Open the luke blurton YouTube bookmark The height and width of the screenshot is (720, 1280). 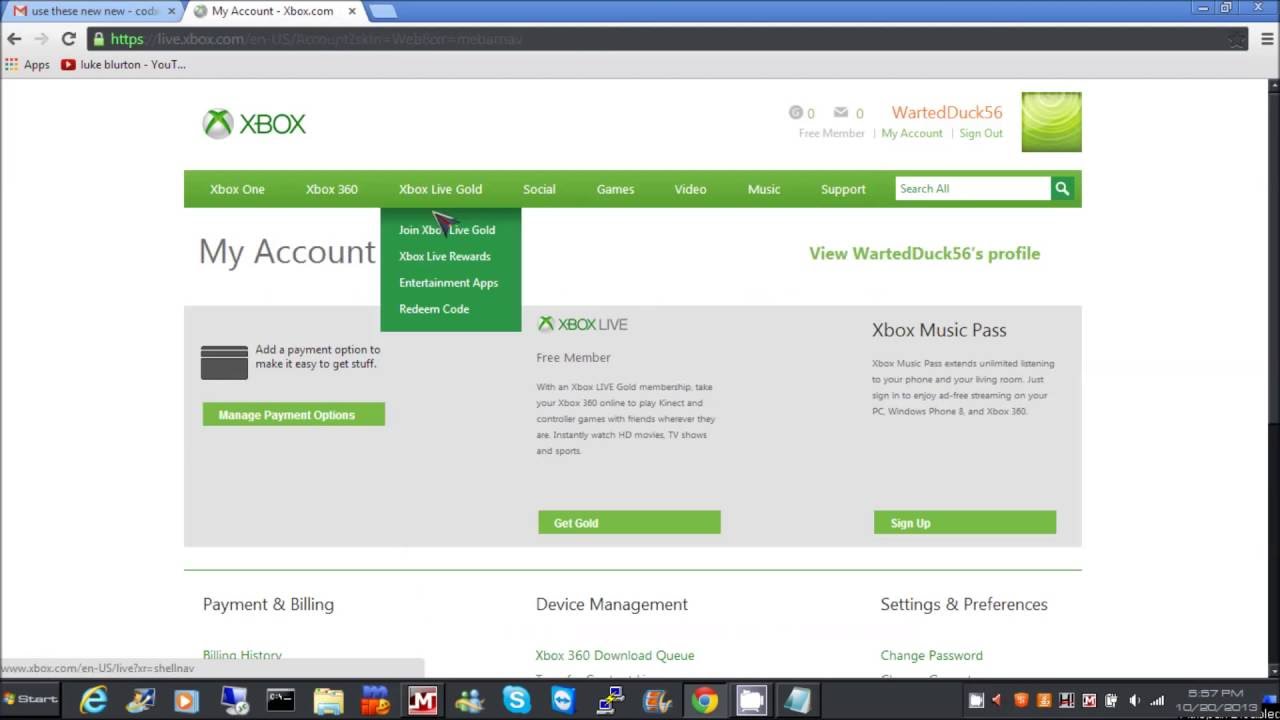point(123,65)
